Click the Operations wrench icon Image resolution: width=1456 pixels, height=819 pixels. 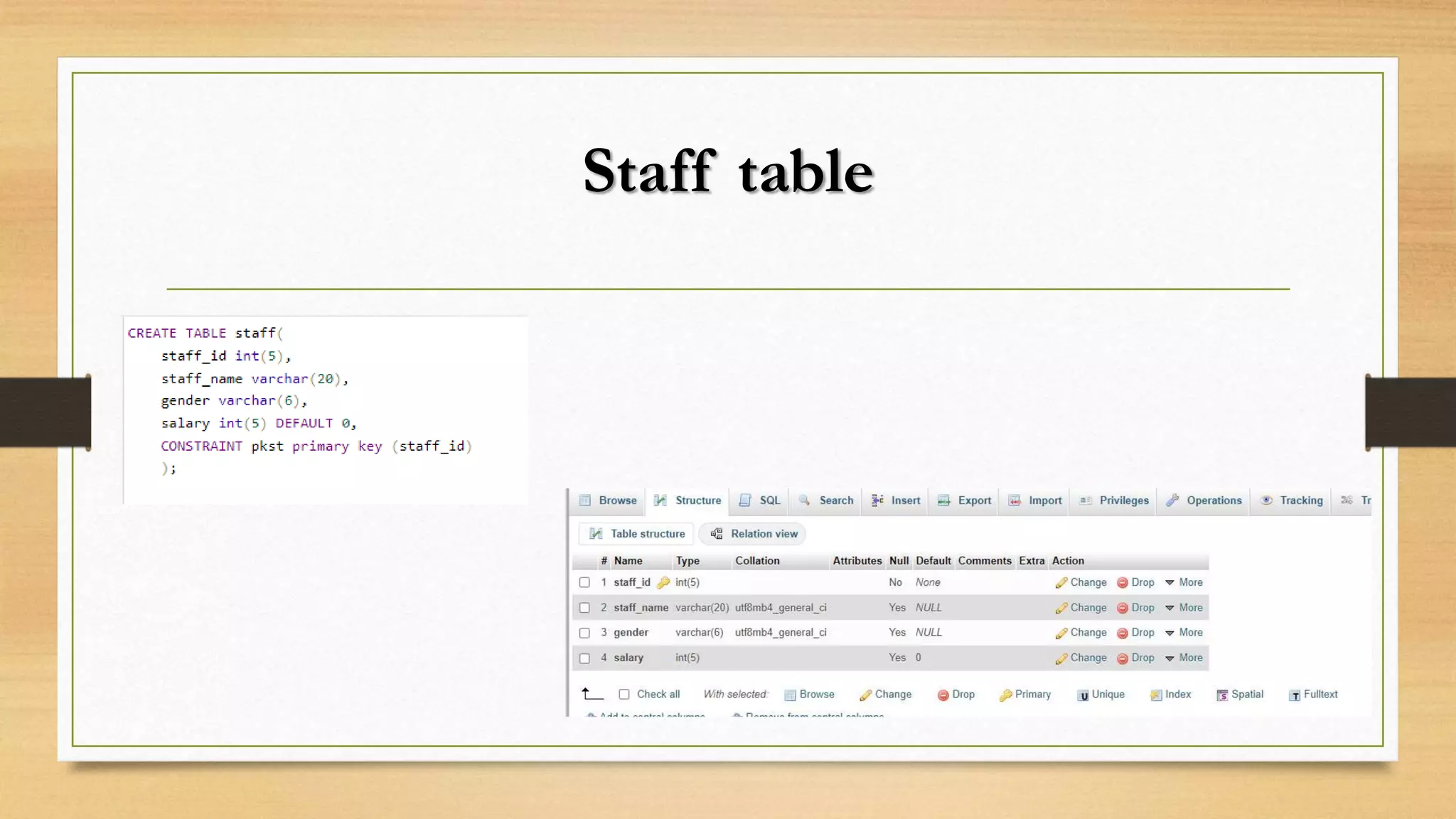point(1172,500)
